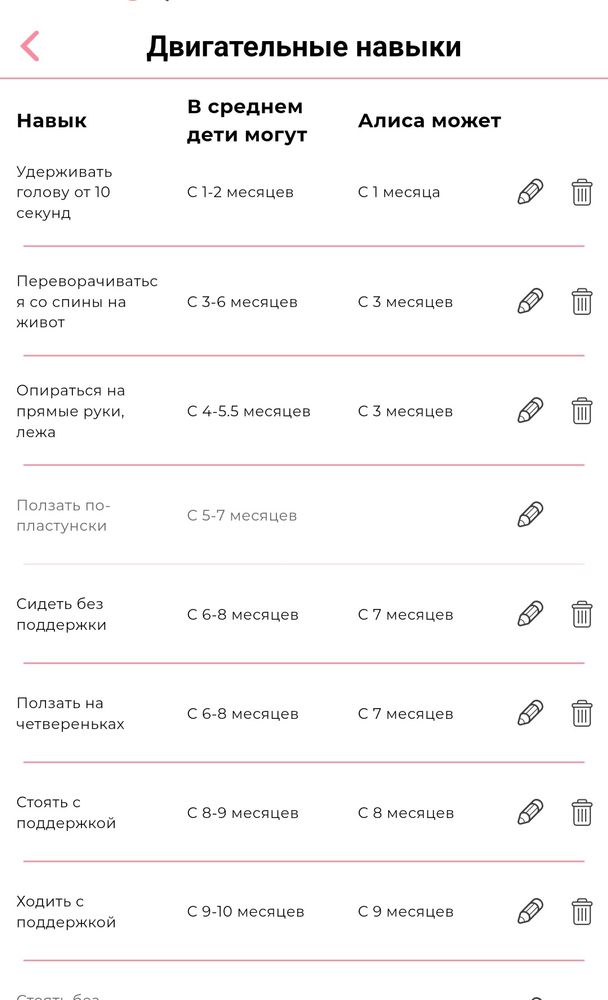Click the title 'Двигательные навыки'
The image size is (608, 1000).
pos(304,44)
